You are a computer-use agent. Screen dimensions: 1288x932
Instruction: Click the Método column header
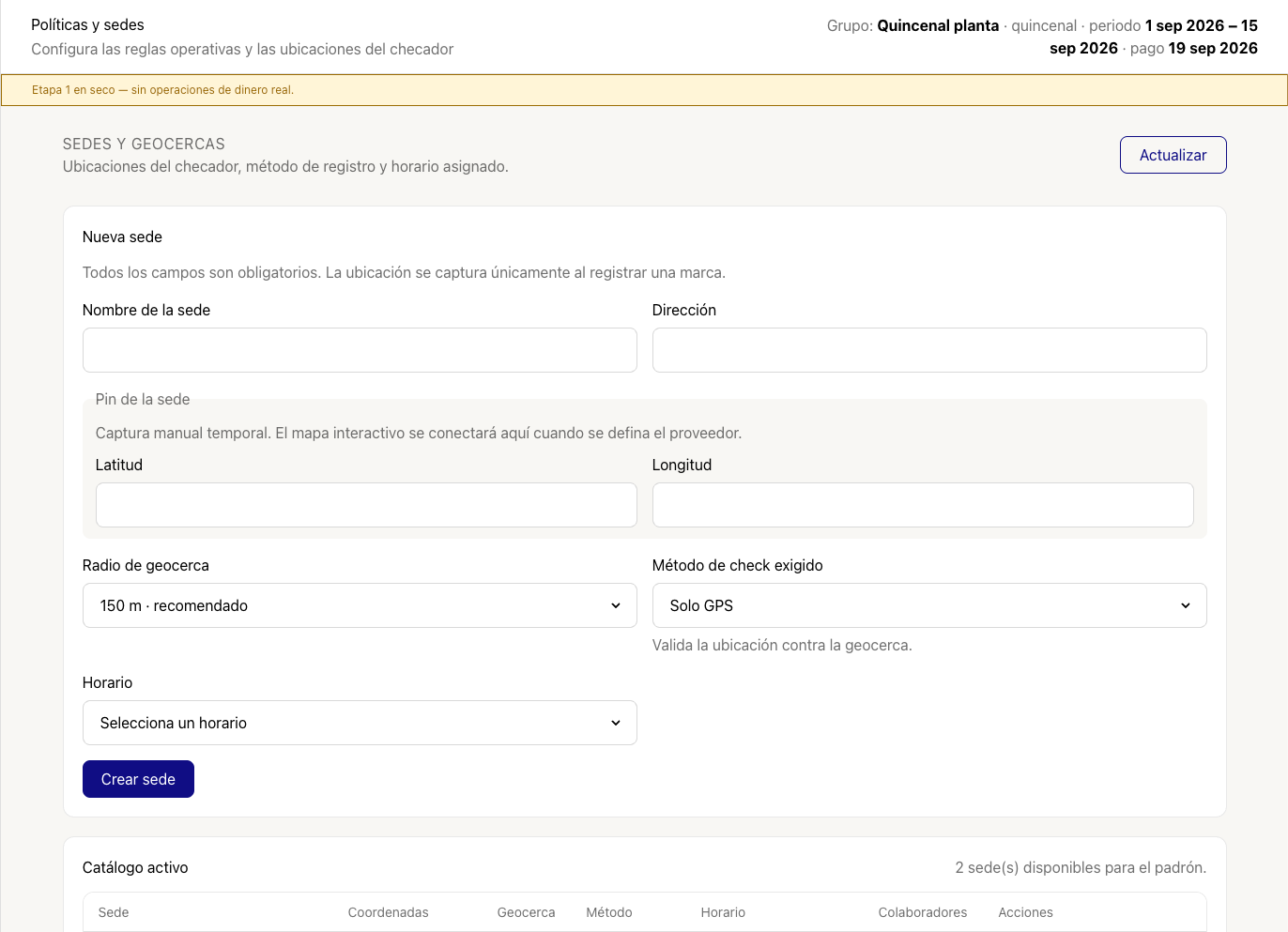(609, 912)
